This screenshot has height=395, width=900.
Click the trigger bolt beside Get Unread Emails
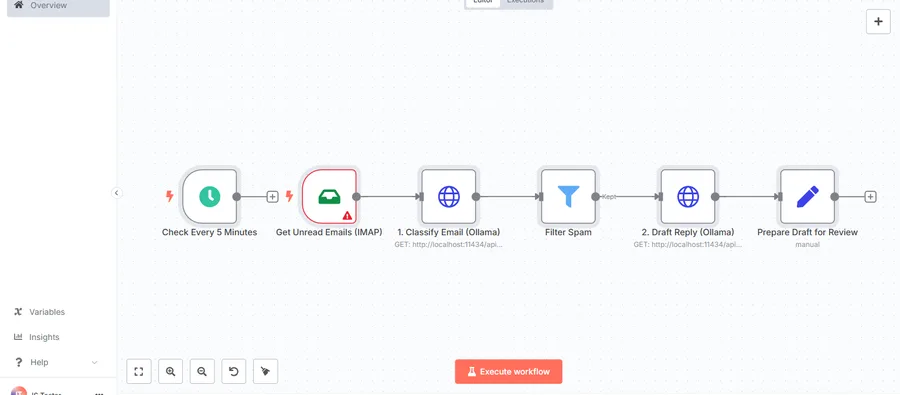tap(289, 196)
